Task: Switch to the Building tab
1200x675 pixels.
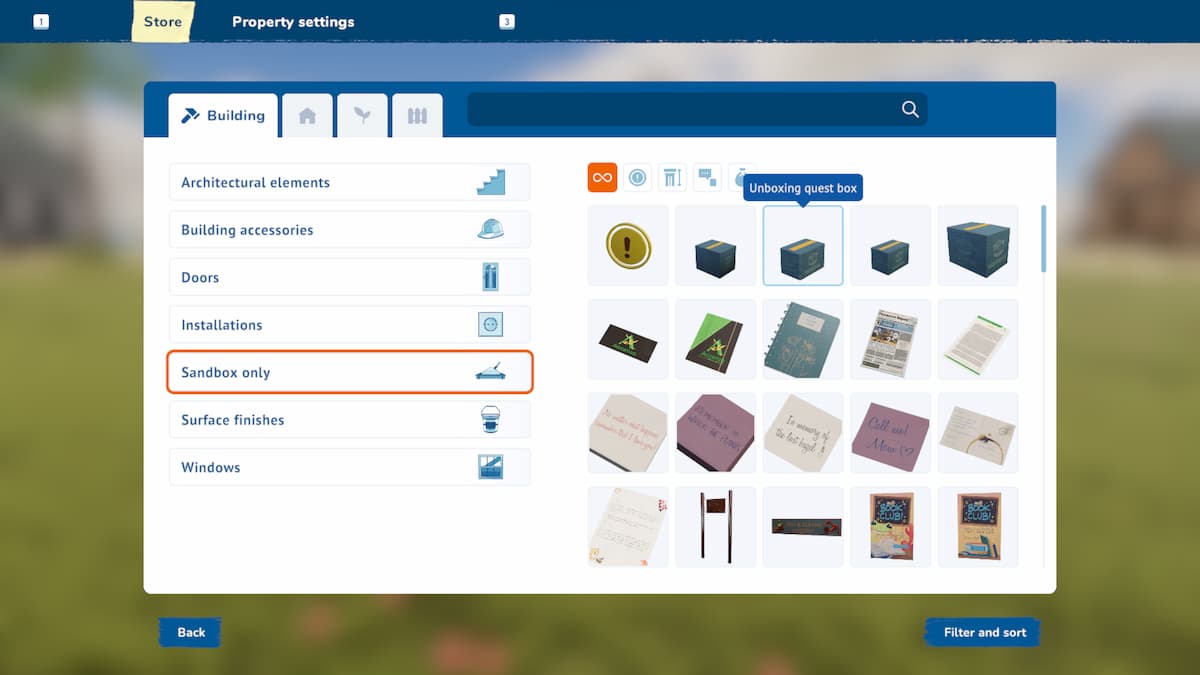Action: (222, 116)
